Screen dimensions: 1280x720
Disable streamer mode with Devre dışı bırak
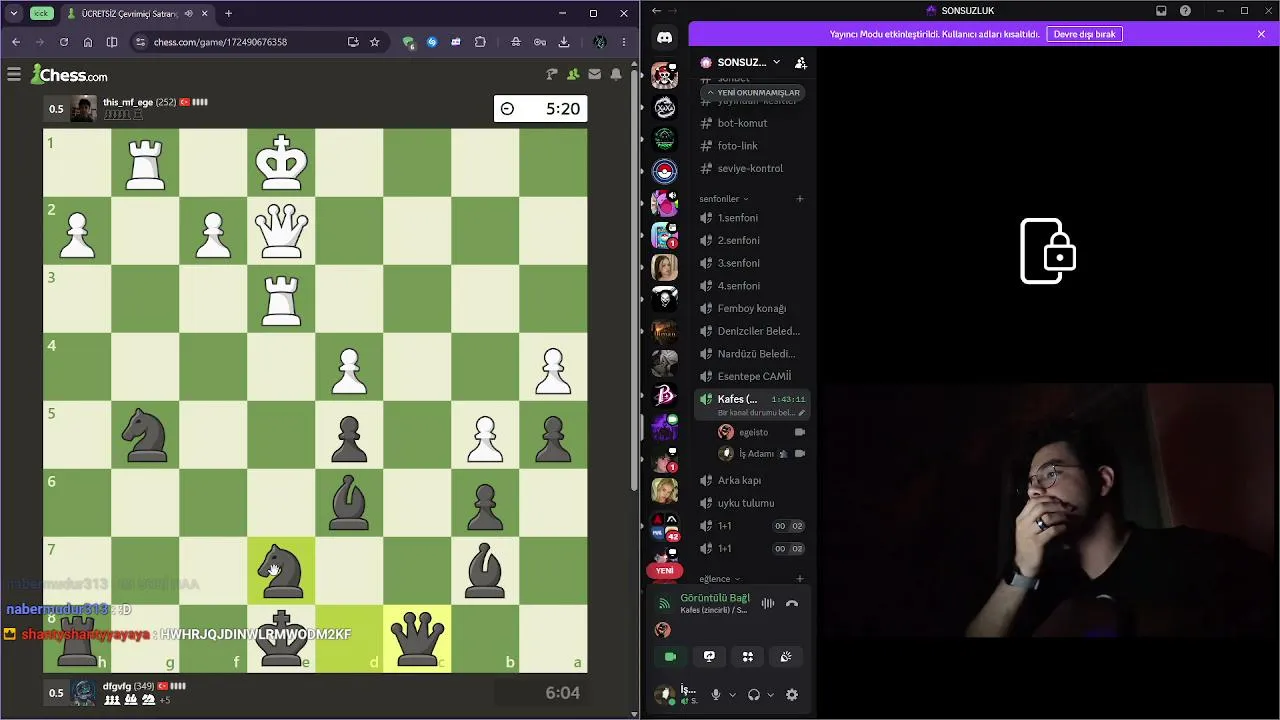pos(1085,34)
